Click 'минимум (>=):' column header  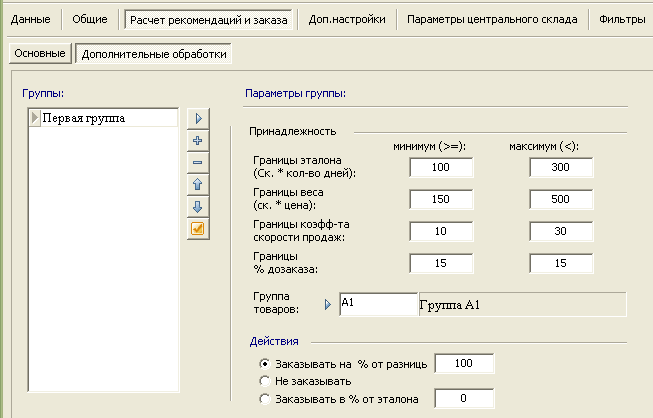pos(429,147)
